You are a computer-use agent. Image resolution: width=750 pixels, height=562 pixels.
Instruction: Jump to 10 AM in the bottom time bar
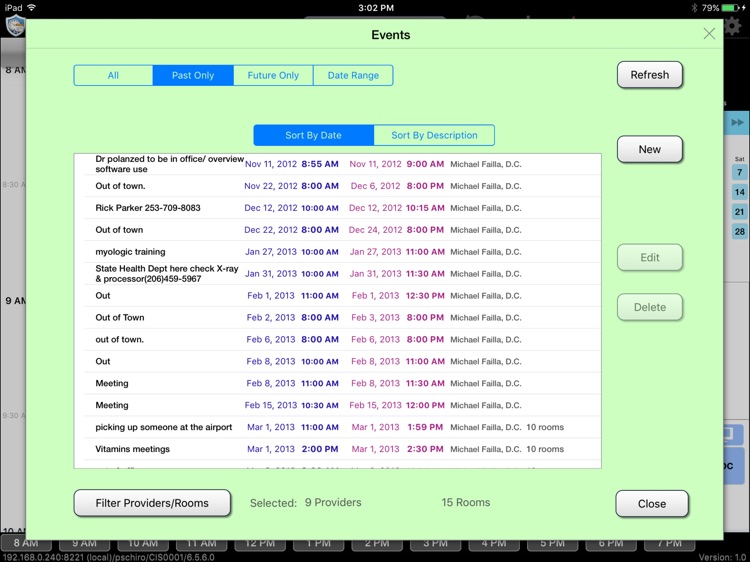click(143, 544)
